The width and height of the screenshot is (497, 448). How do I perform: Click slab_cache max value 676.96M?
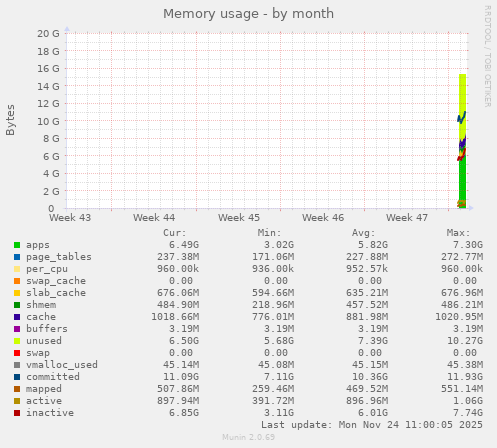coord(462,293)
